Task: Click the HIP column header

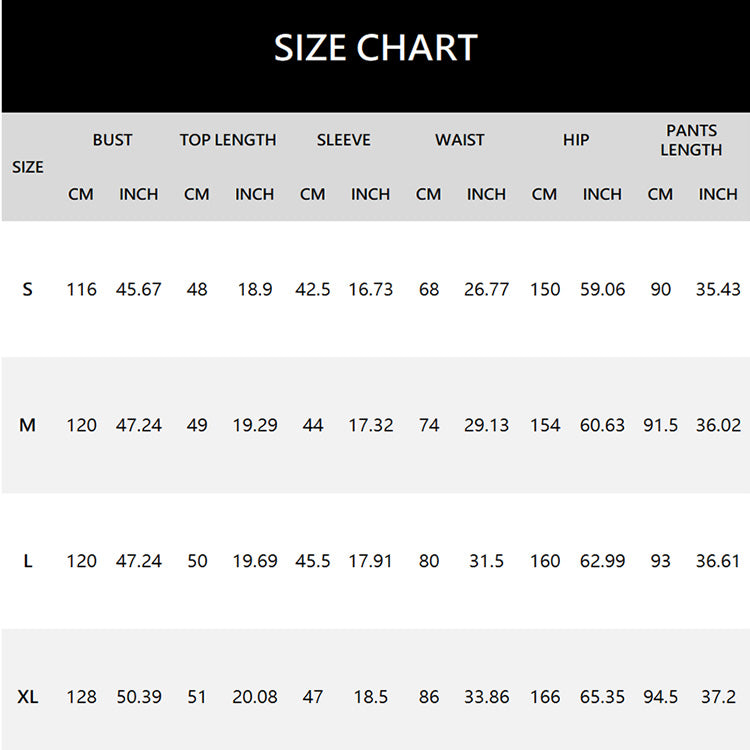Action: [x=576, y=140]
